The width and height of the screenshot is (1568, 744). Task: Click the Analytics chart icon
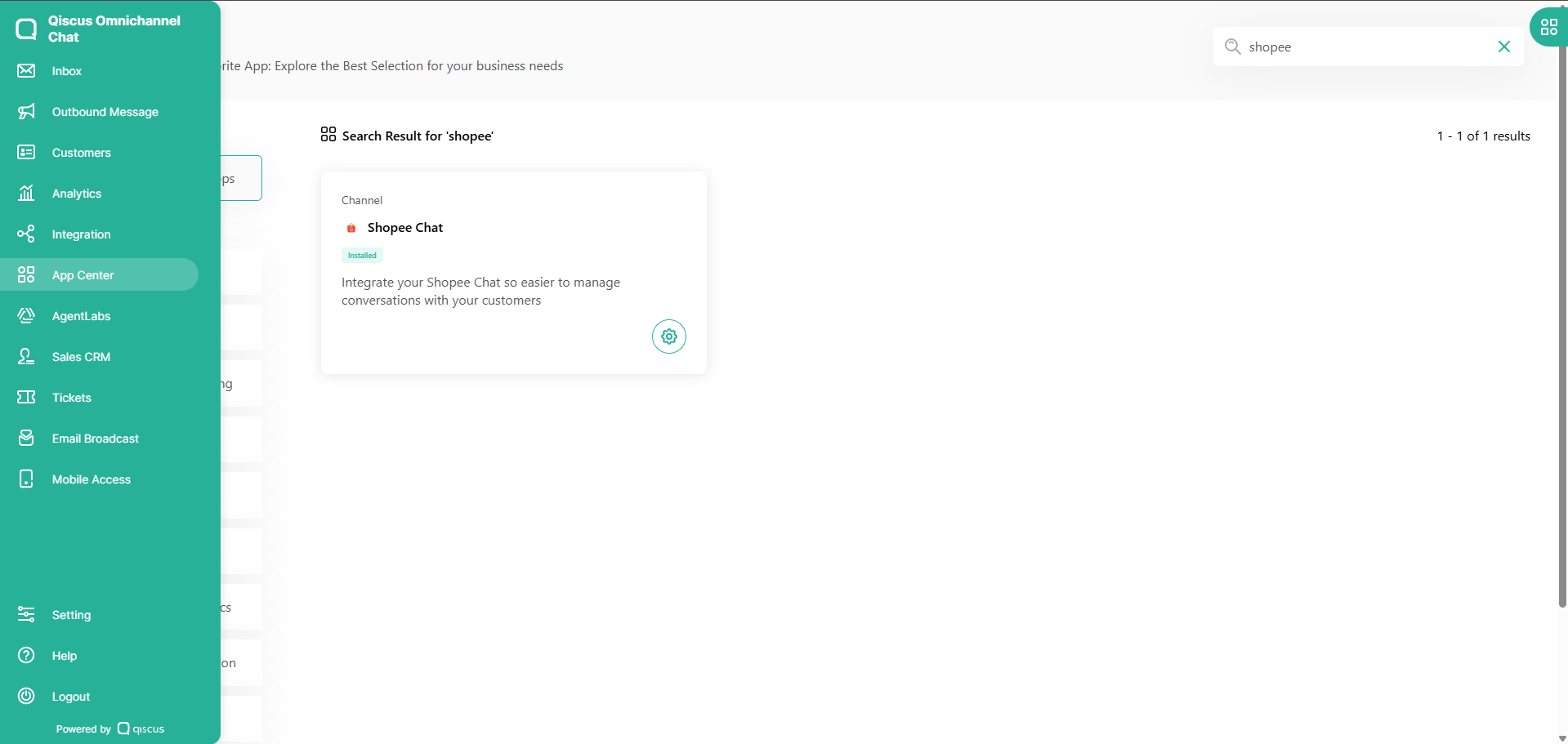click(x=26, y=194)
